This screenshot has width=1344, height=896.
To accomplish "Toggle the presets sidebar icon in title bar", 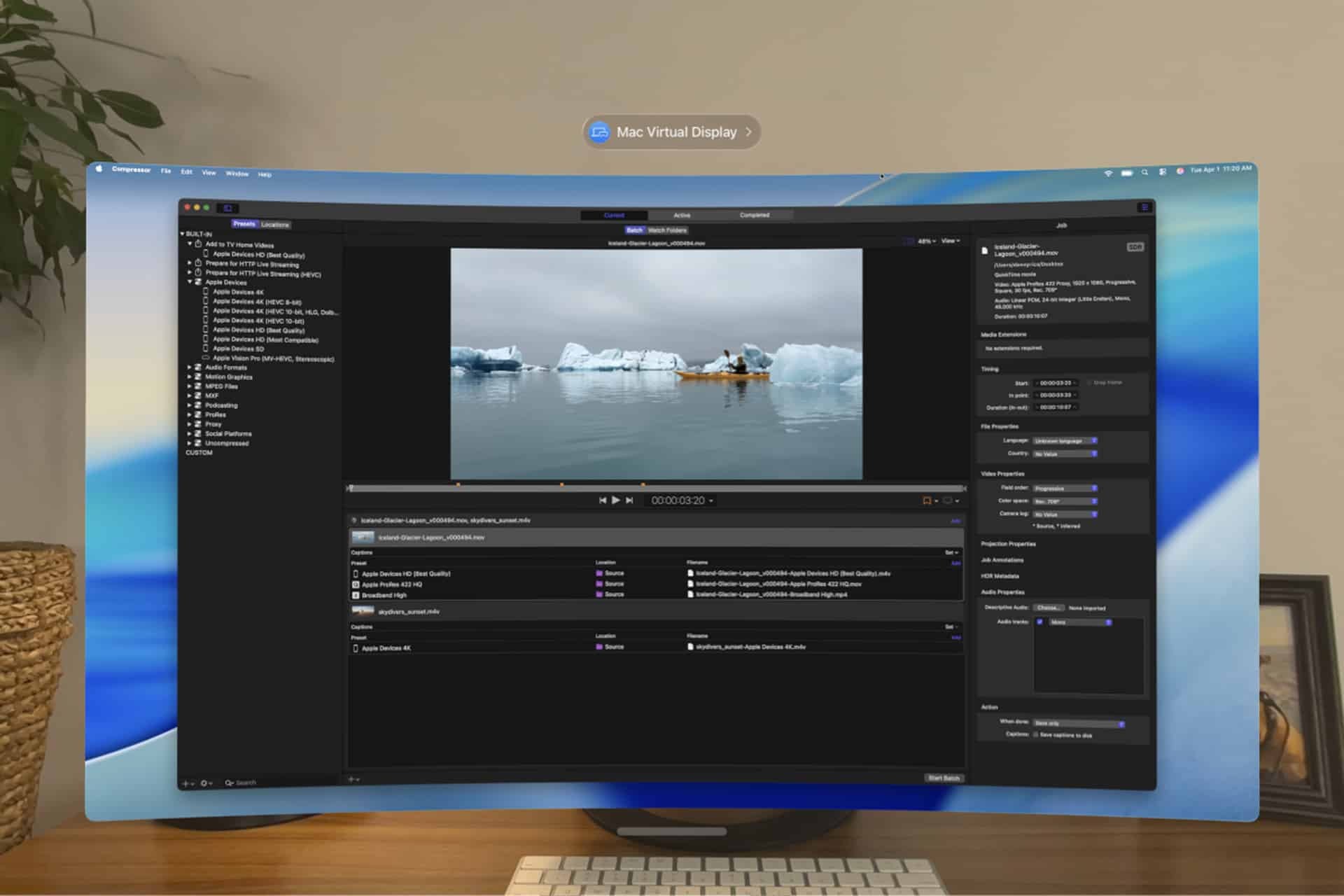I will point(228,208).
